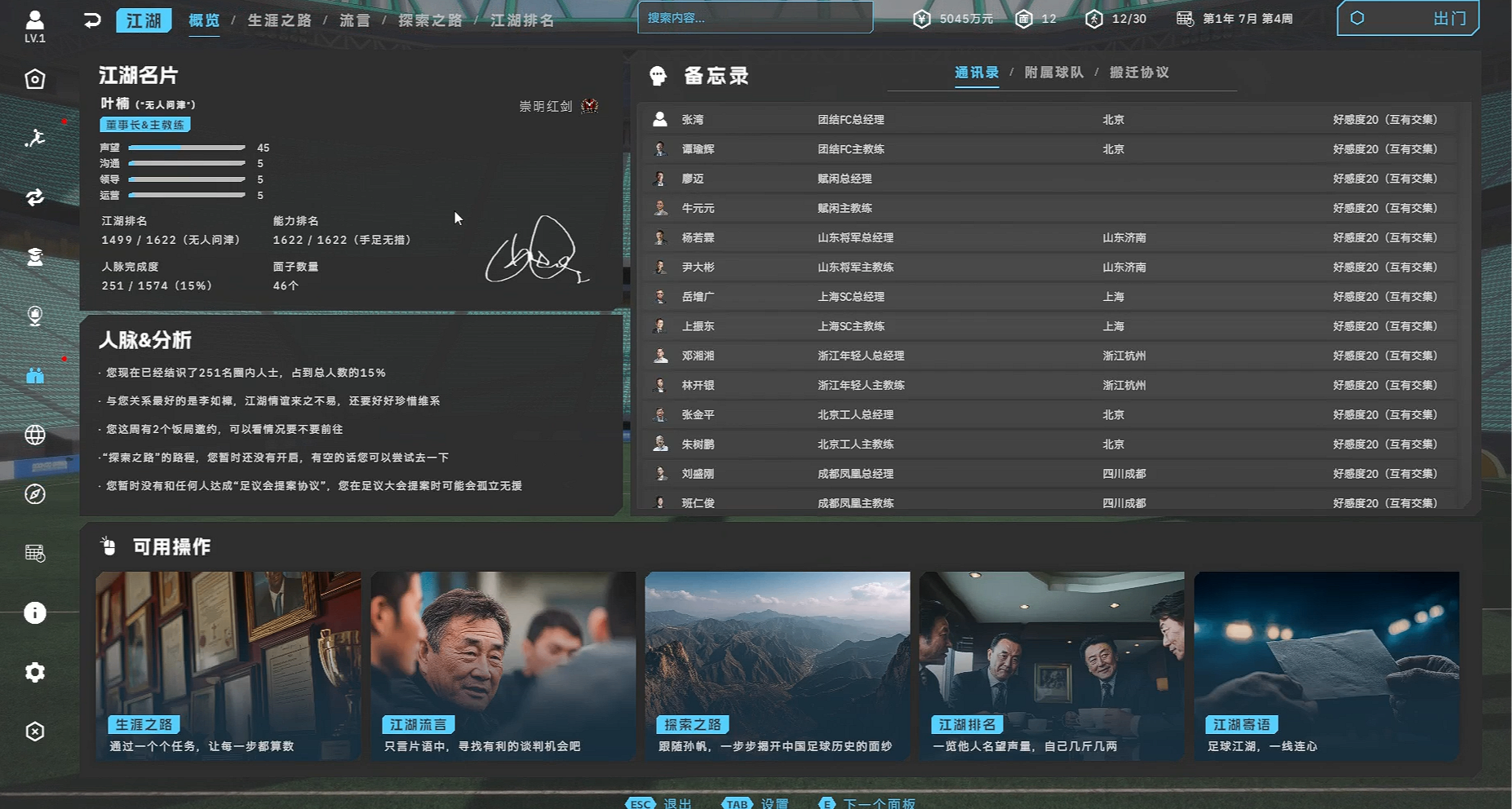Open the 探索之路 mountain thumbnail card

(777, 665)
